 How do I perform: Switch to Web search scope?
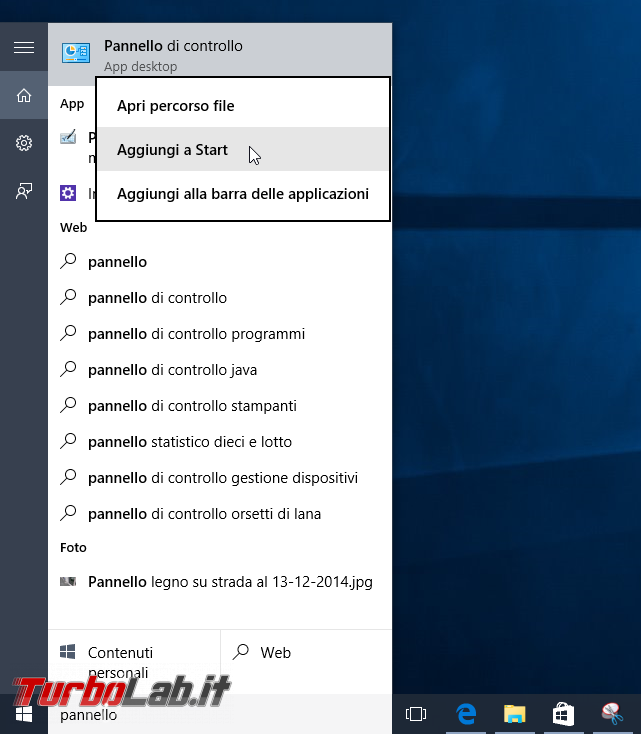point(306,662)
